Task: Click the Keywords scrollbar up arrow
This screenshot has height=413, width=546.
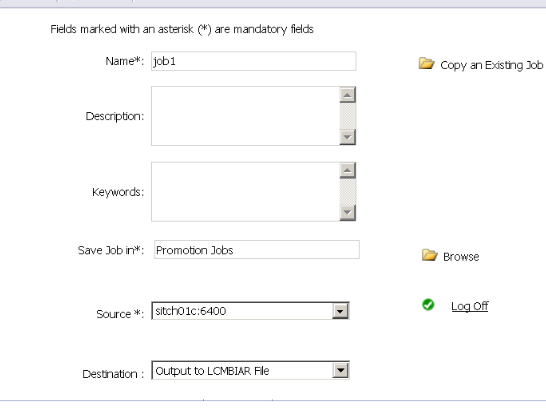Action: pyautogui.click(x=348, y=170)
